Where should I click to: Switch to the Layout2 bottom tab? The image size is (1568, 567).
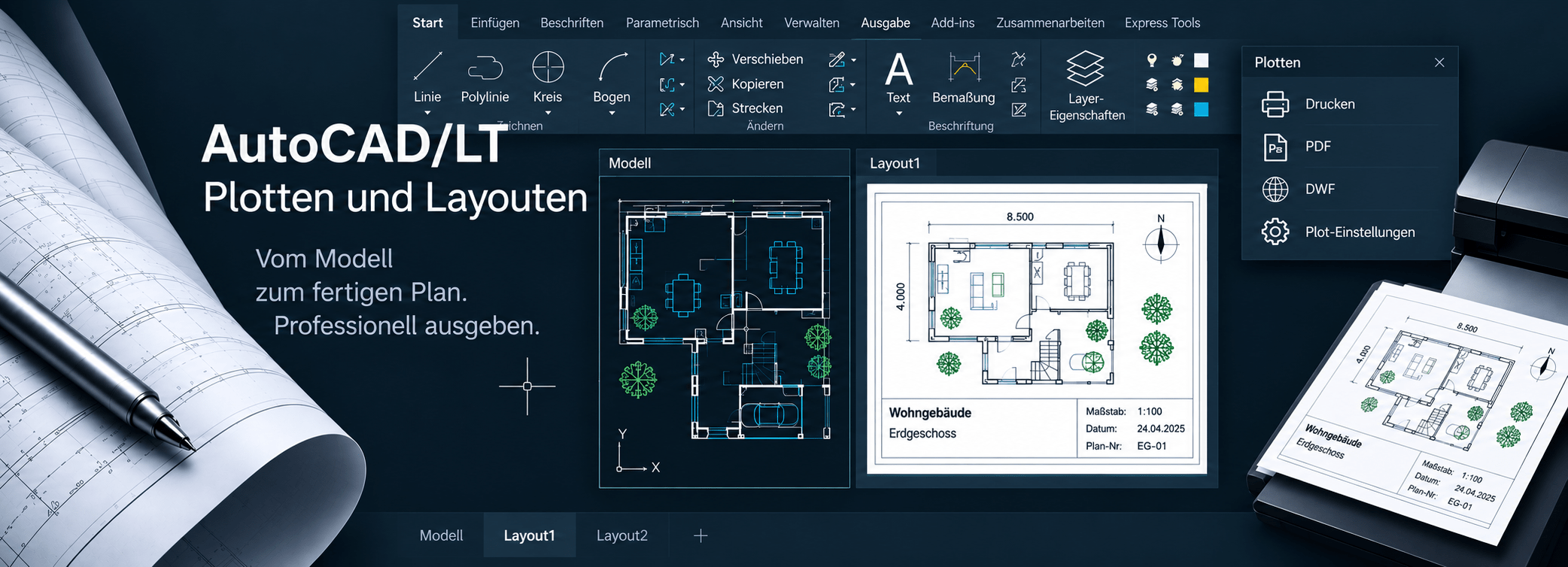pos(622,535)
